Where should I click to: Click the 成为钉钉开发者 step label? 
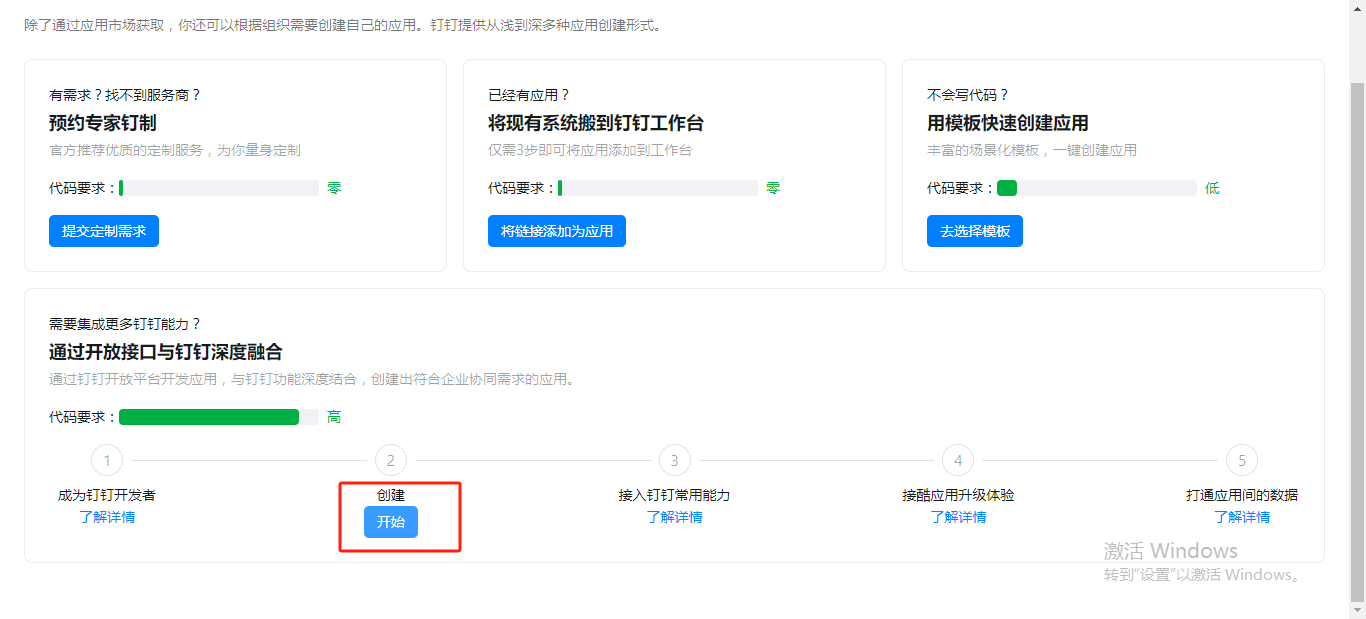[x=107, y=495]
